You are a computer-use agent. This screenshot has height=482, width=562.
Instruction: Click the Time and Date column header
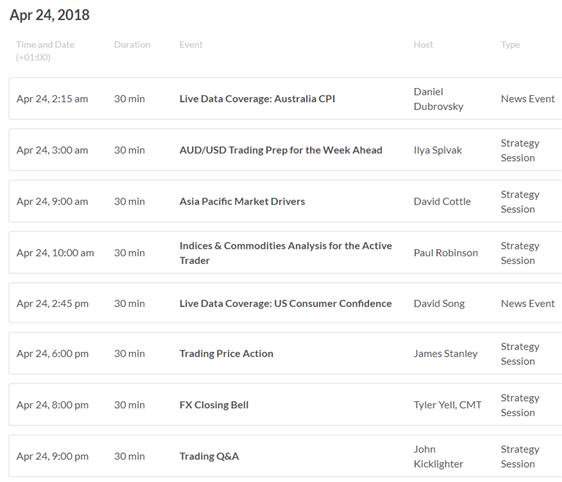45,51
